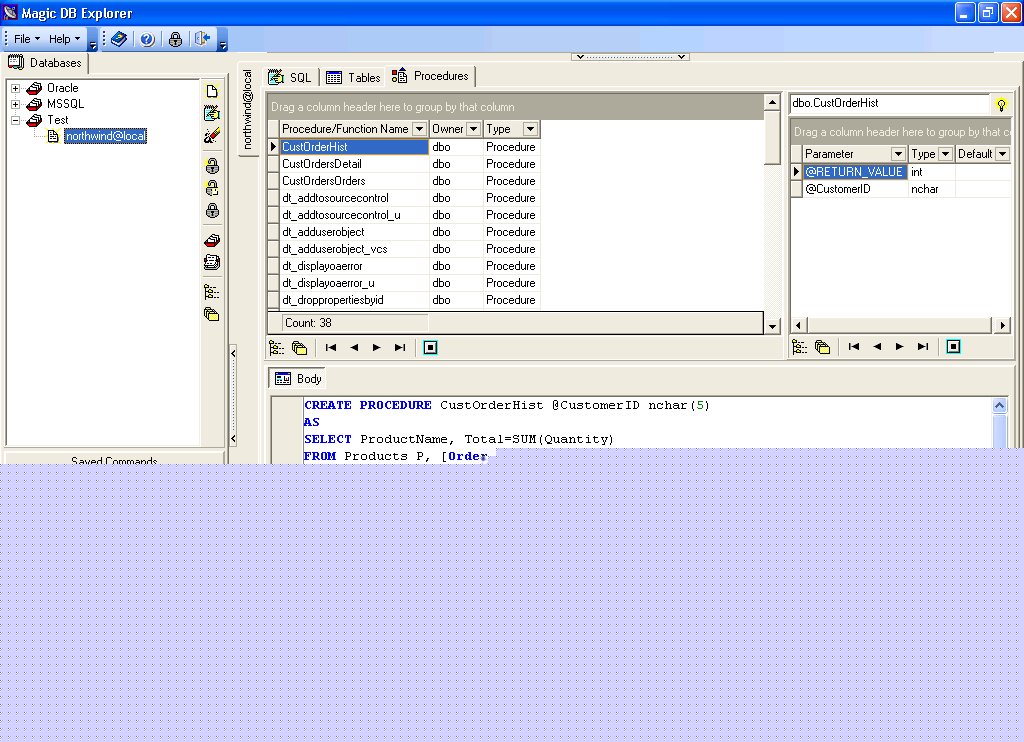
Task: Click the second padlock icon with small document
Action: click(x=212, y=188)
